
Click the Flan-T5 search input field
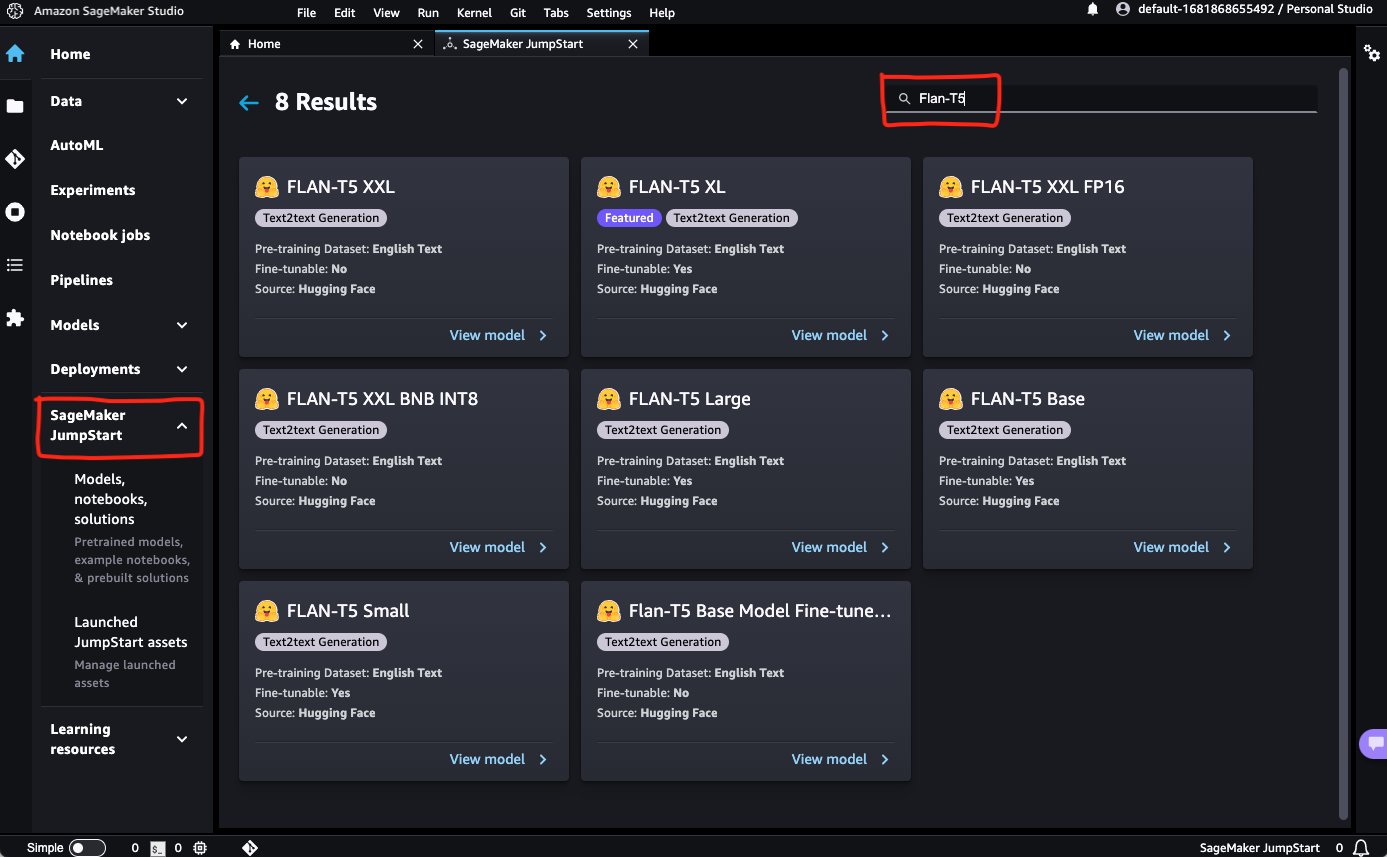coord(1101,99)
